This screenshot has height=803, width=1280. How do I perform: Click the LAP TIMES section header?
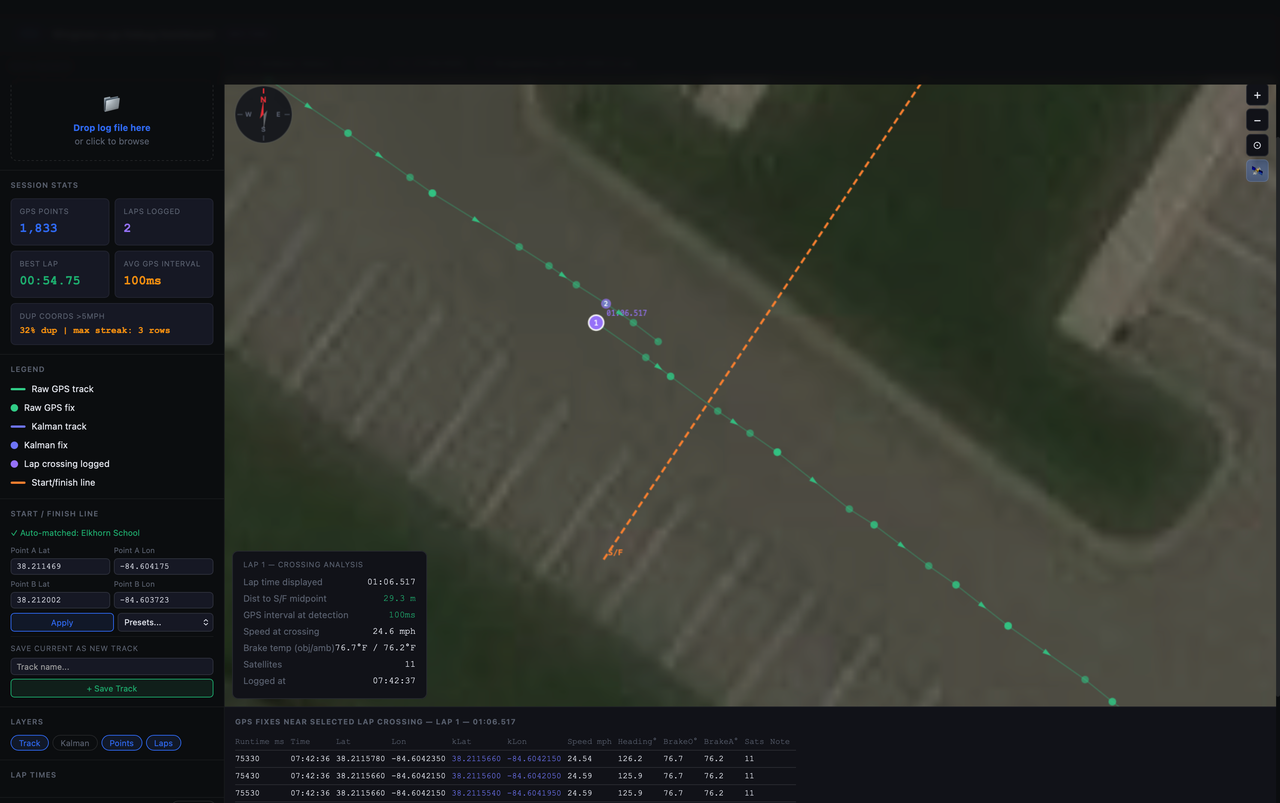tap(33, 775)
